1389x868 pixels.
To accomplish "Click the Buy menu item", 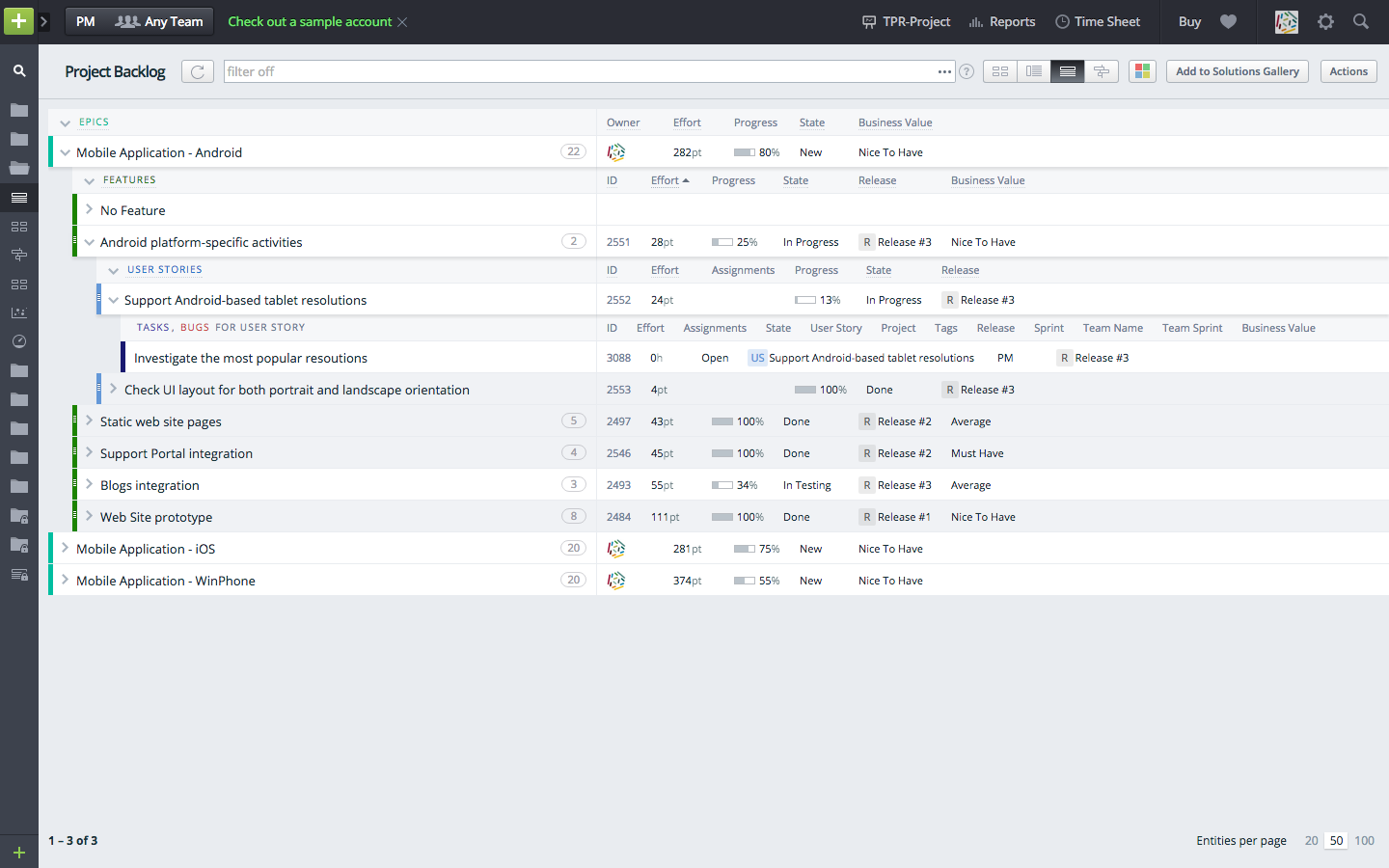I will click(1189, 21).
